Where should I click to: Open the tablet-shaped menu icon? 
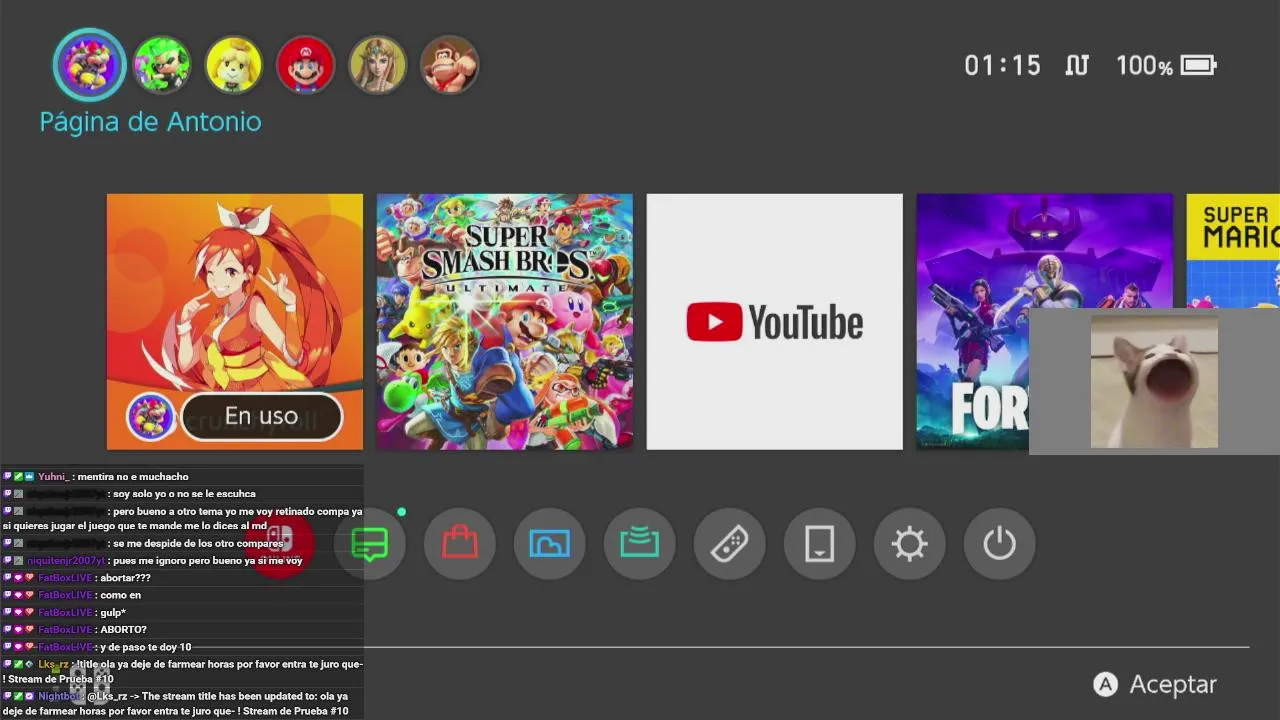click(820, 544)
